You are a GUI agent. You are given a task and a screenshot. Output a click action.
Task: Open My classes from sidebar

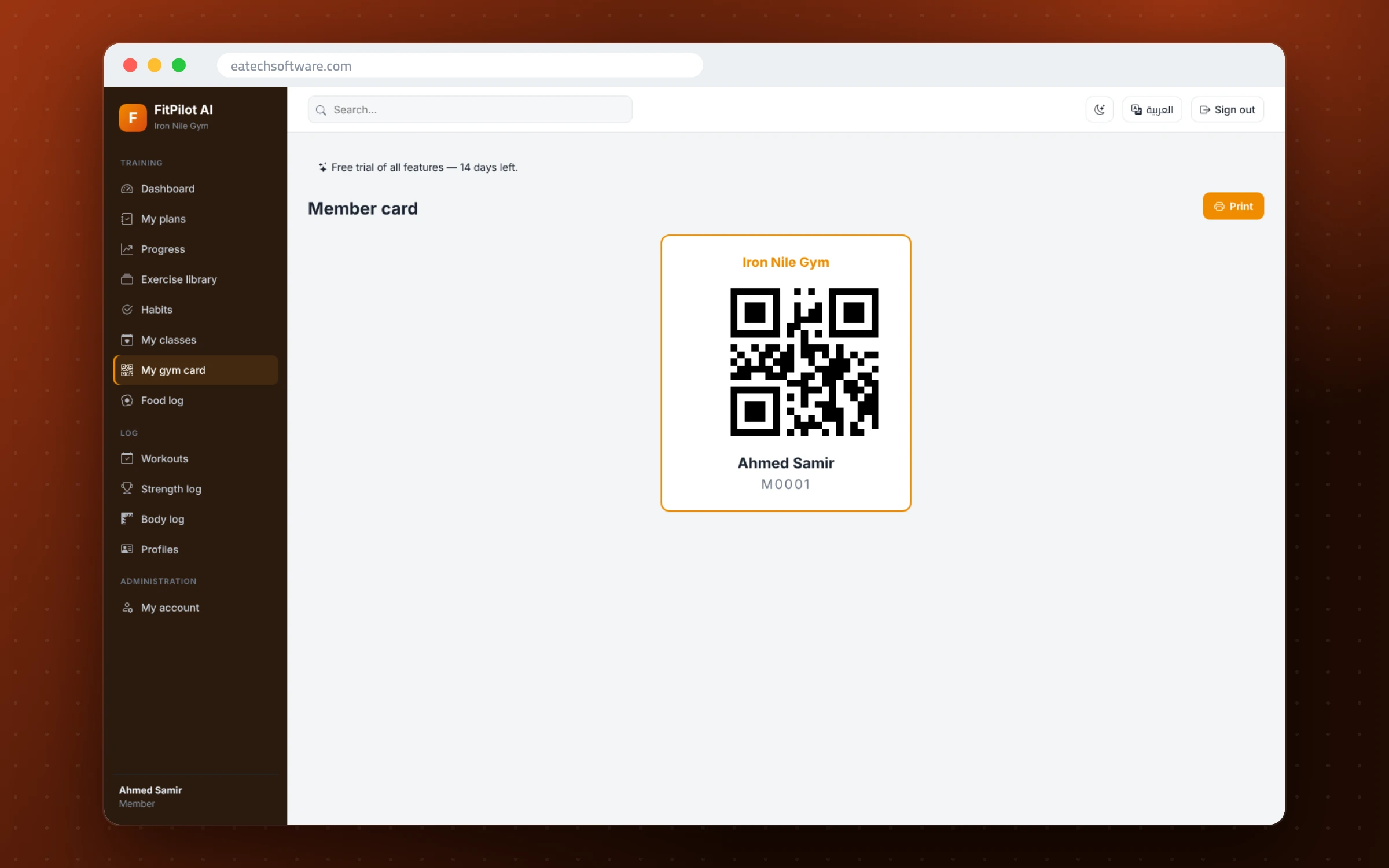[196, 340]
